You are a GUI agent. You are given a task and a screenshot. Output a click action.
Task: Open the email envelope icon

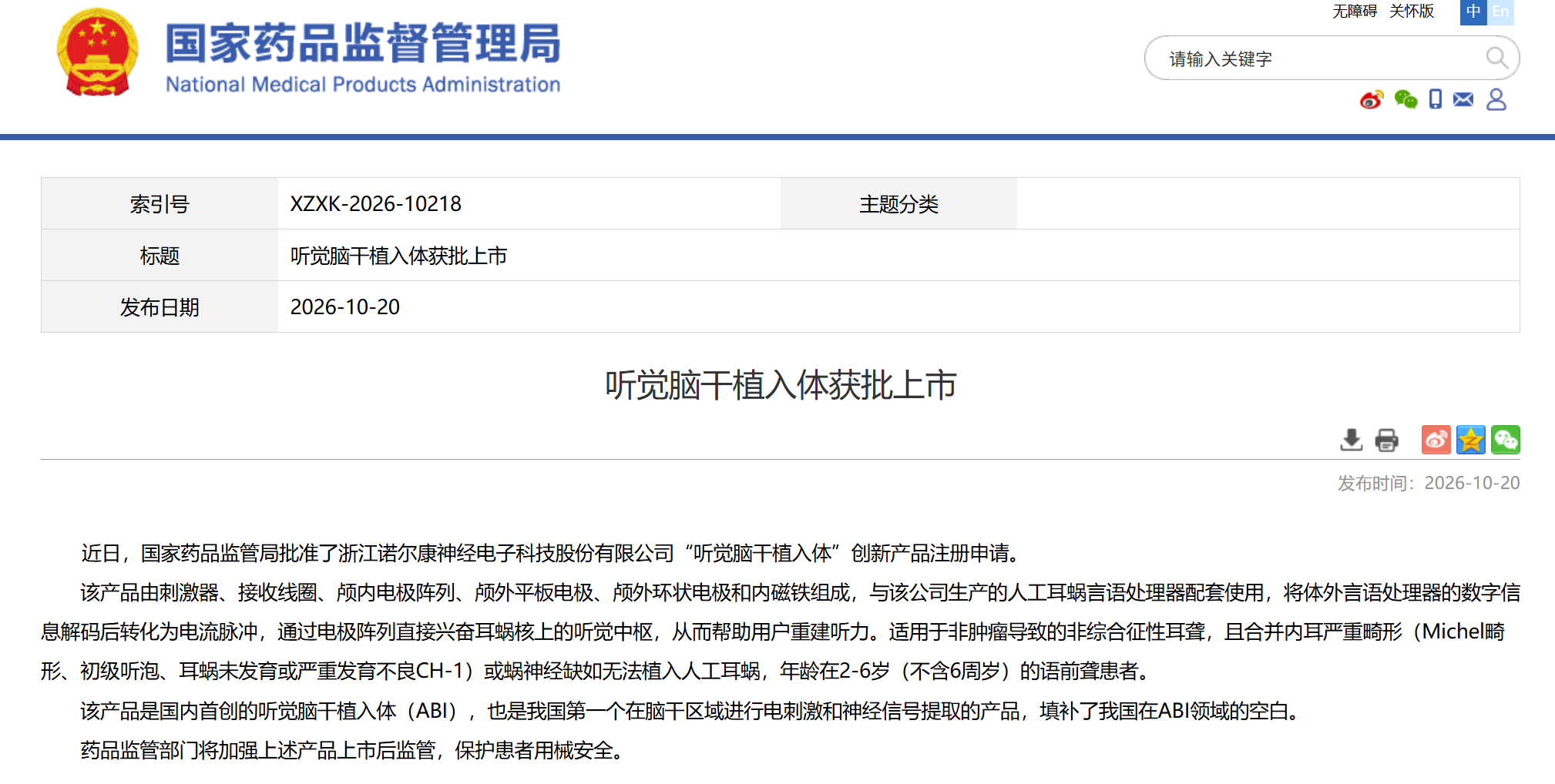[x=1463, y=99]
